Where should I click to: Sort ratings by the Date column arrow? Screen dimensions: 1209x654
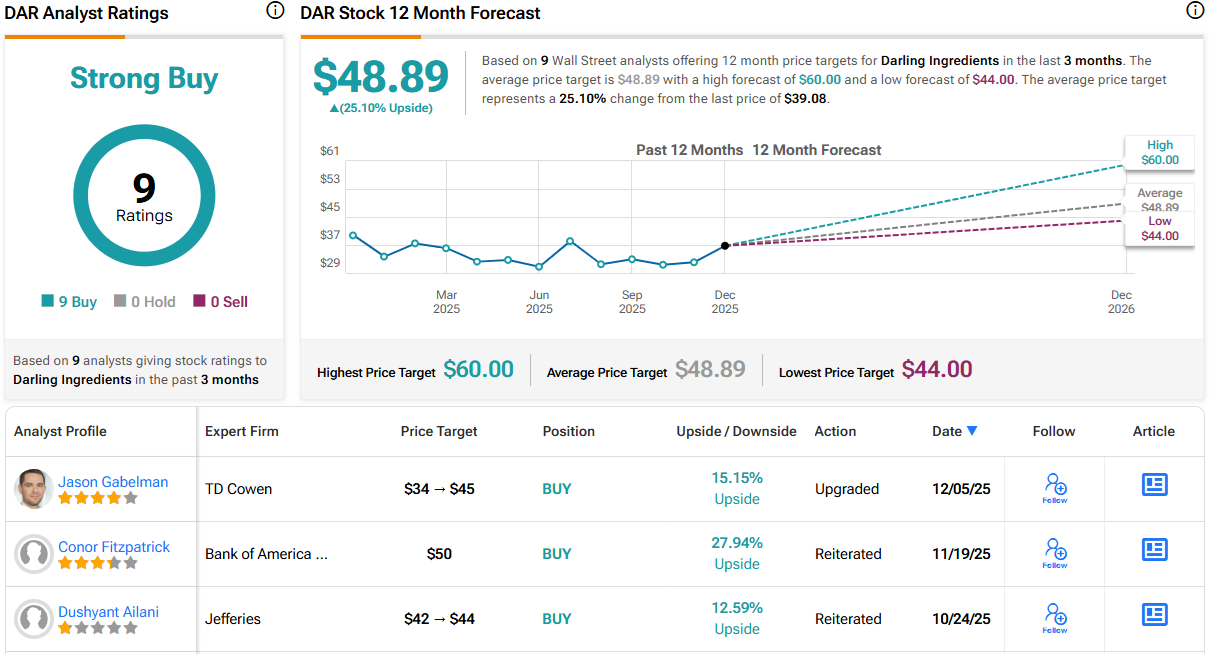[971, 431]
